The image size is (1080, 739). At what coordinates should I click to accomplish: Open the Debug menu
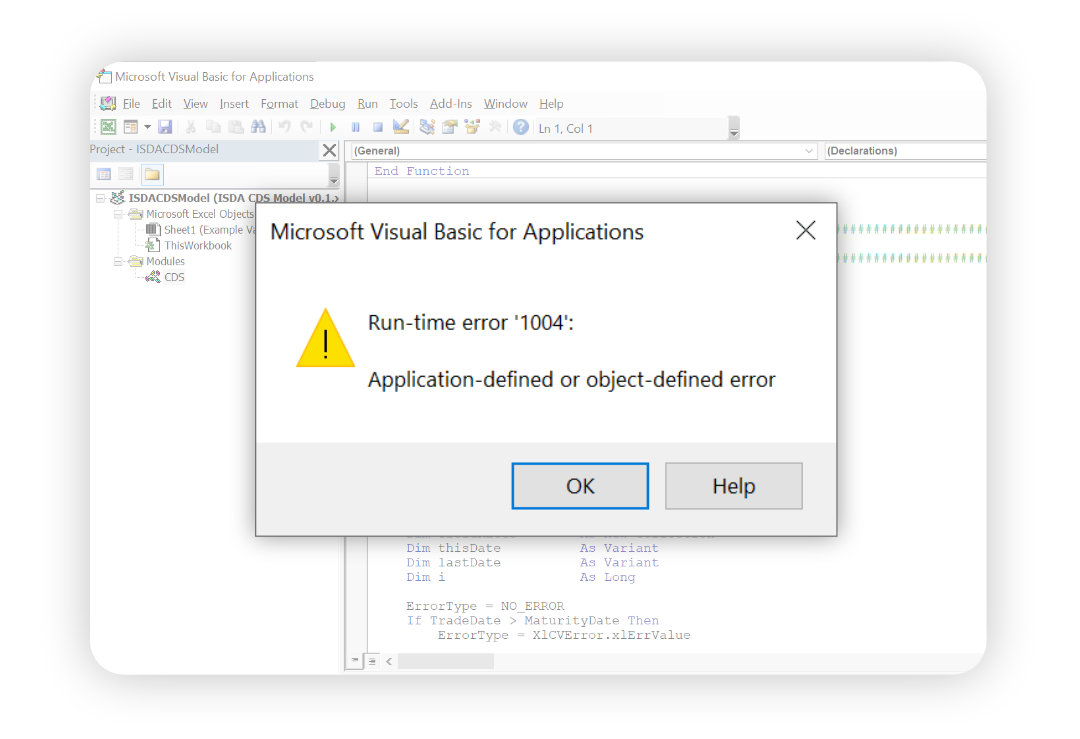(327, 103)
